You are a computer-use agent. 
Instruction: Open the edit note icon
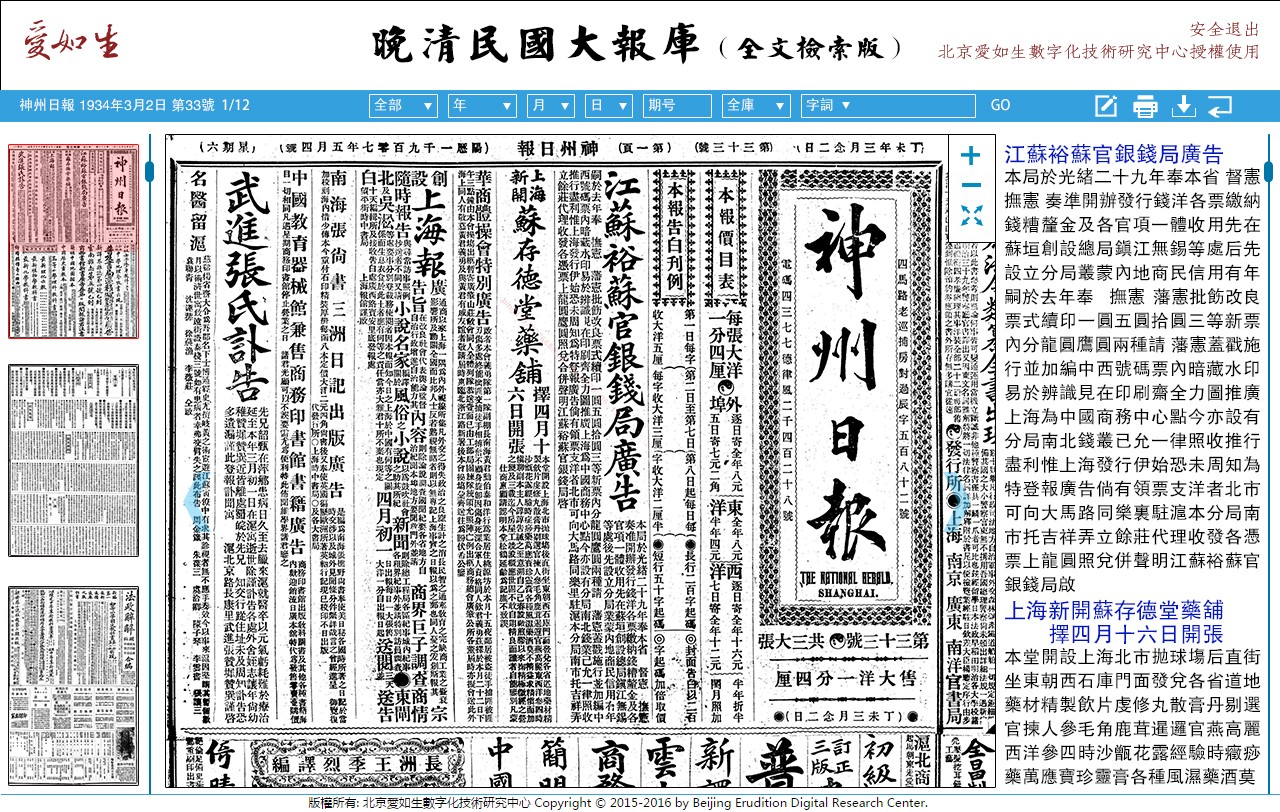[x=1105, y=106]
